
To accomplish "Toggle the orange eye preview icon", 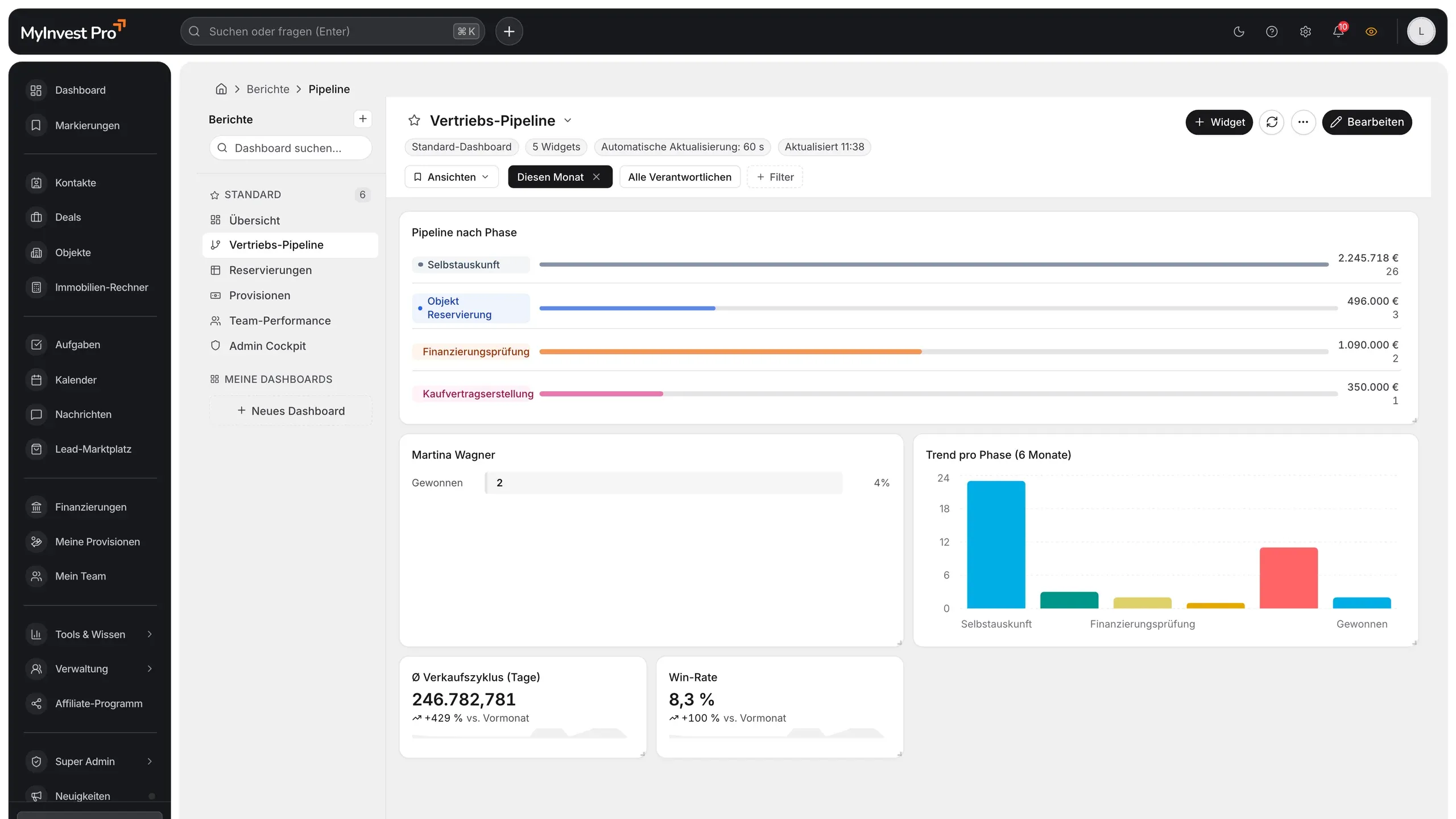I will (x=1371, y=32).
